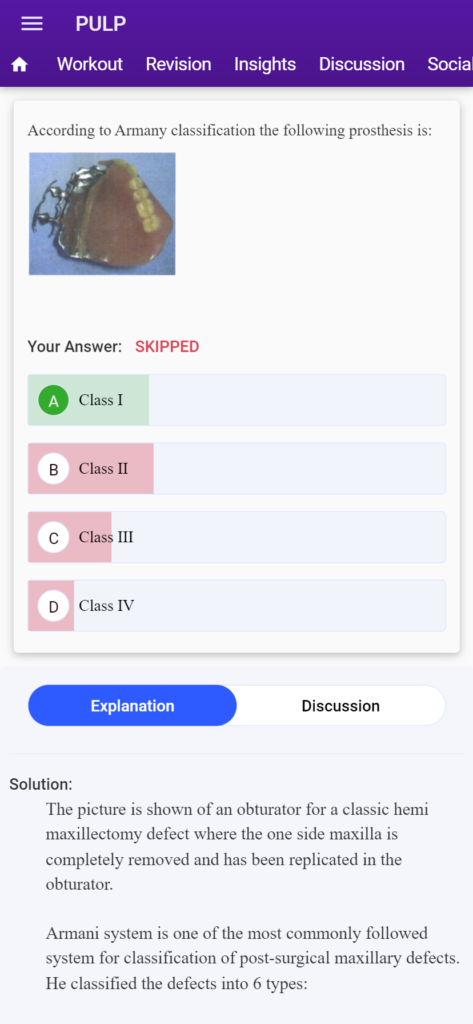
Task: Open the Social tab
Action: pyautogui.click(x=450, y=64)
